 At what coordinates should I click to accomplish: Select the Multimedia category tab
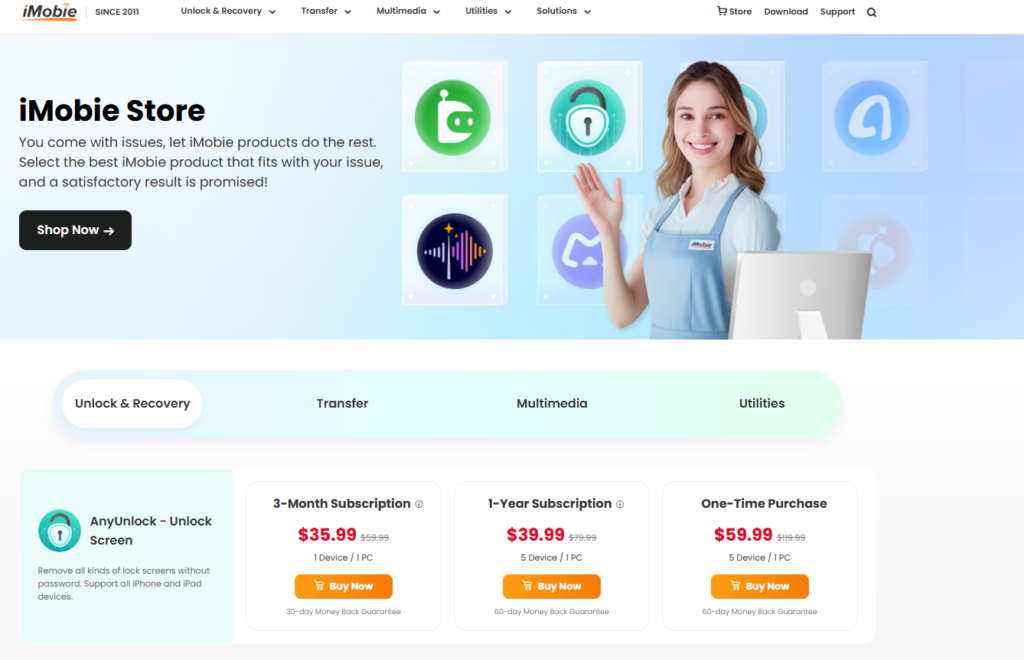552,403
